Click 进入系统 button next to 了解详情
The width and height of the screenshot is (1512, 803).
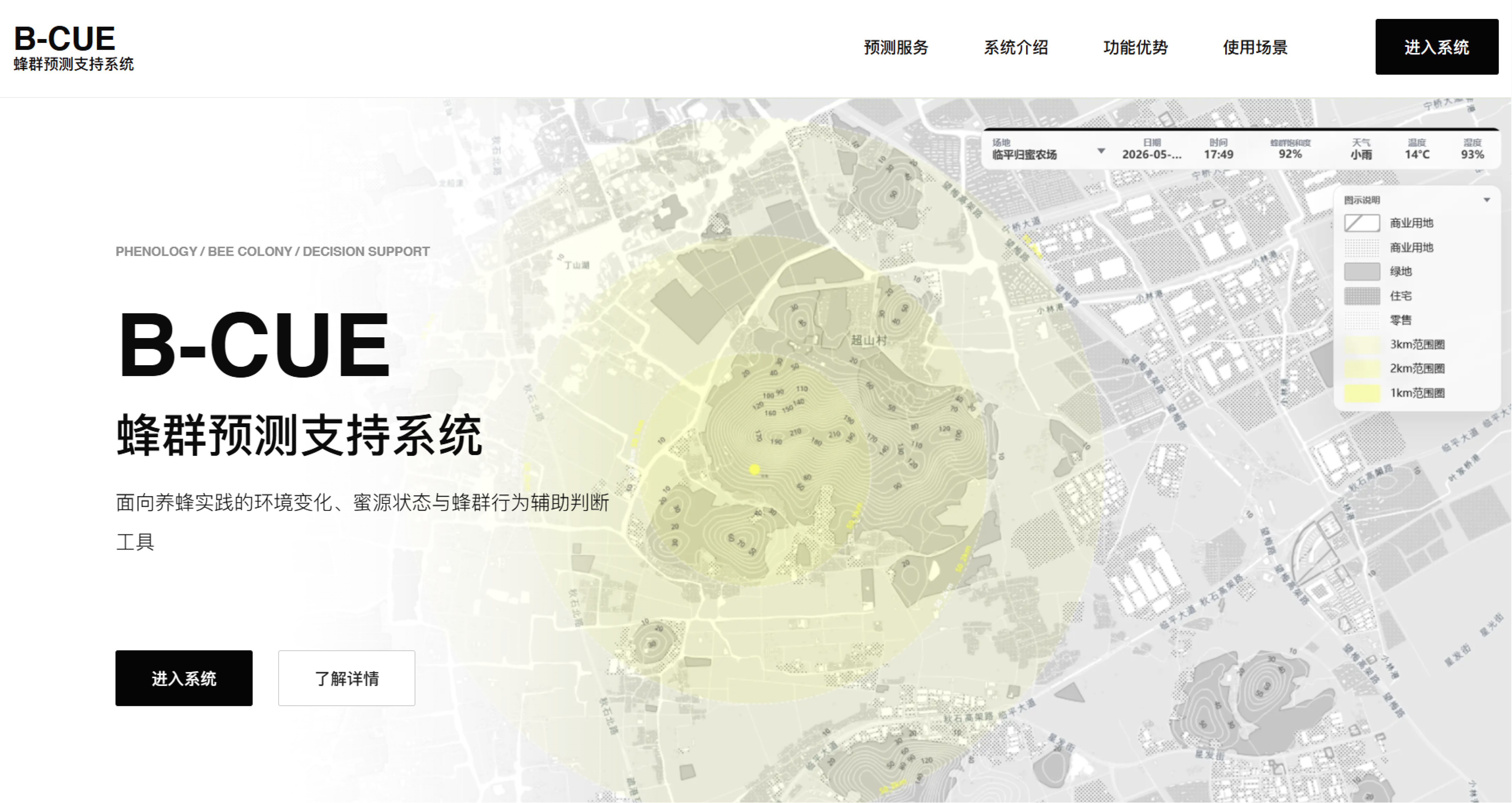click(x=184, y=678)
